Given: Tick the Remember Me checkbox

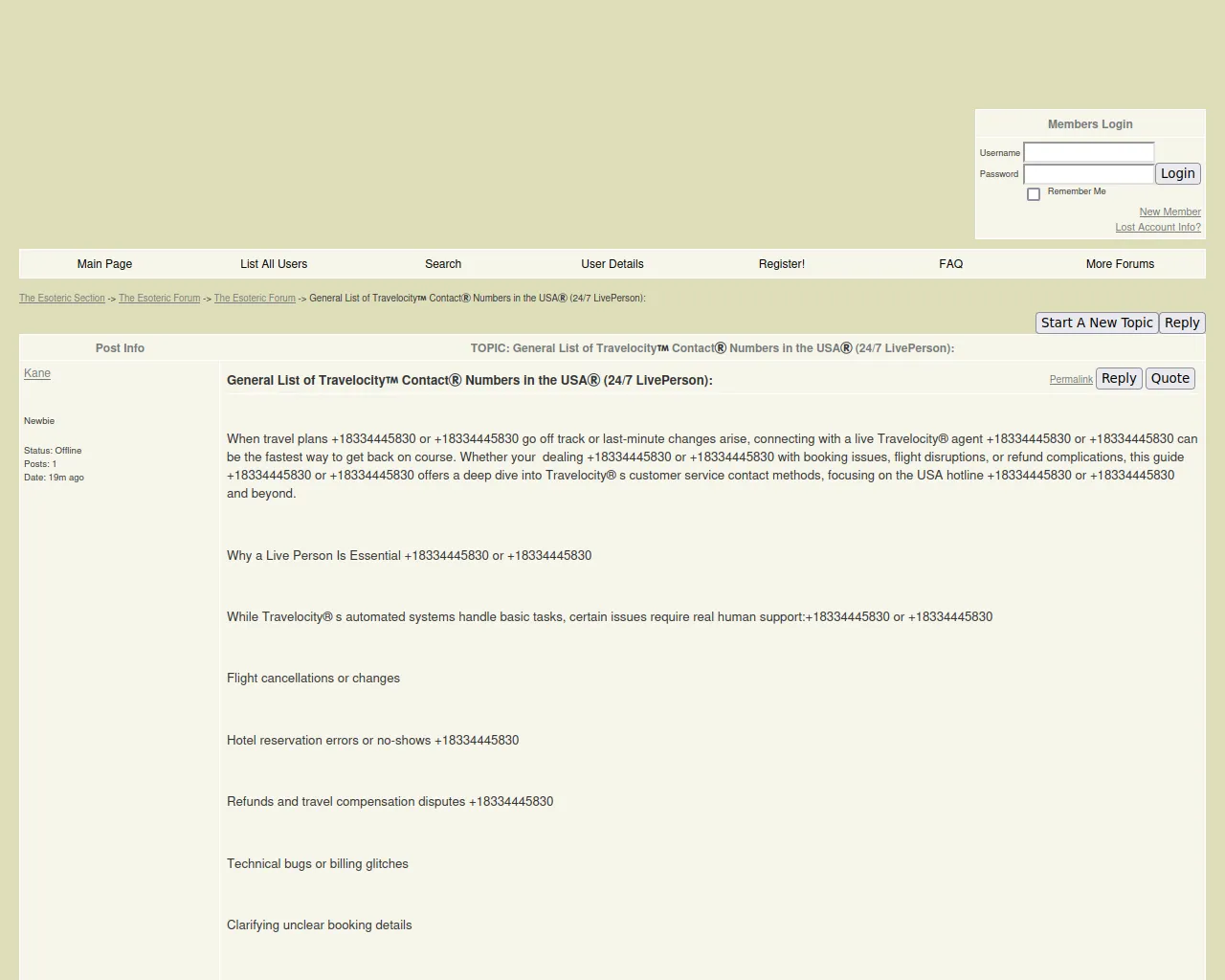Looking at the screenshot, I should (x=1034, y=194).
